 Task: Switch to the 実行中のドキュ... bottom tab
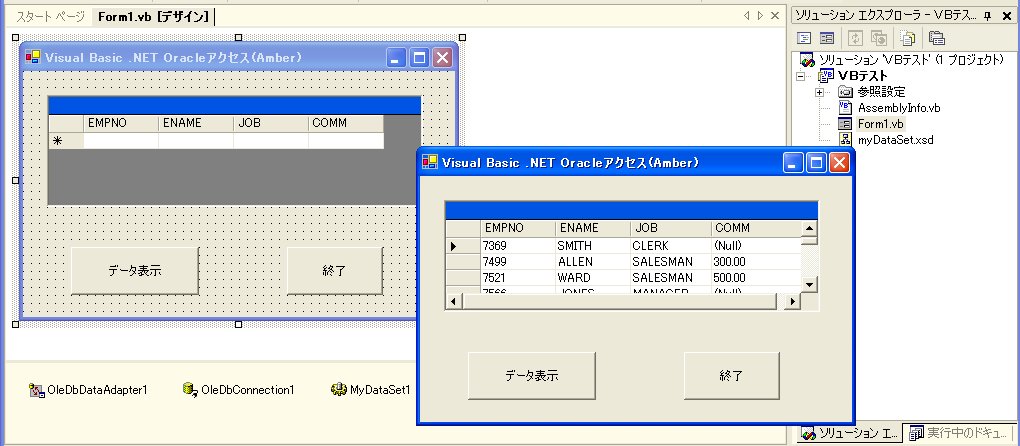point(958,433)
